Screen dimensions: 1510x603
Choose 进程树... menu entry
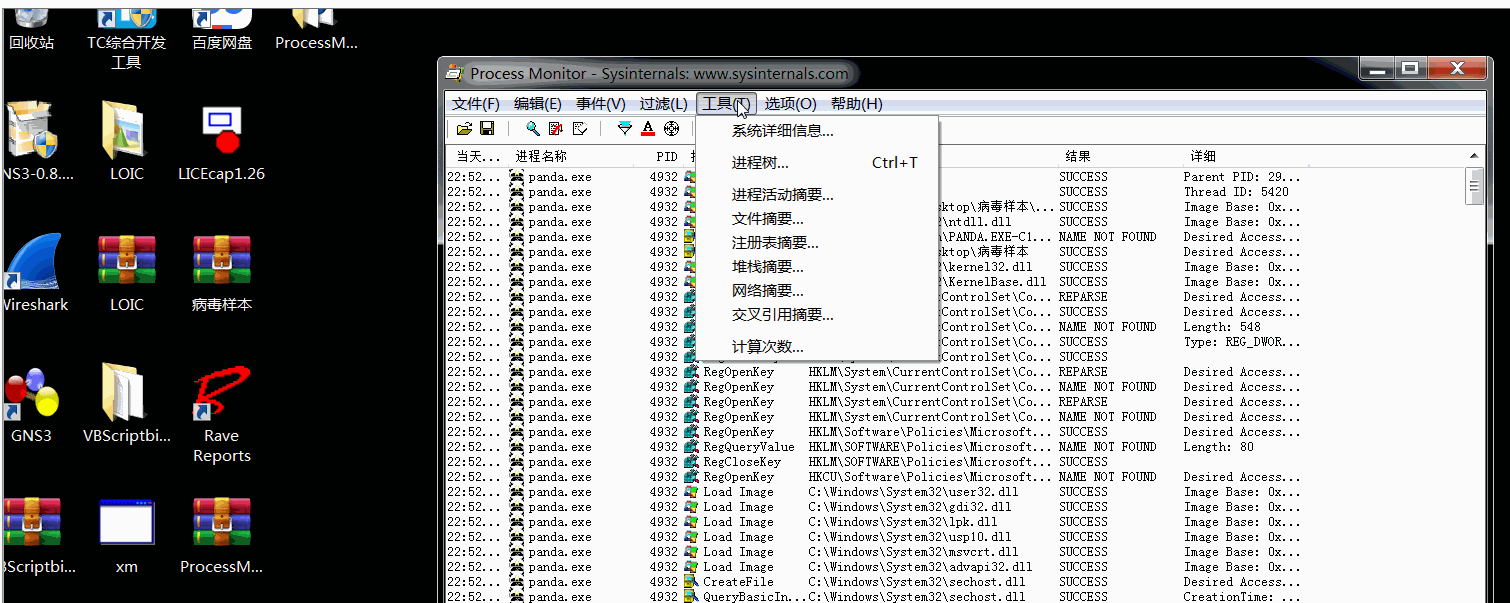[817, 163]
